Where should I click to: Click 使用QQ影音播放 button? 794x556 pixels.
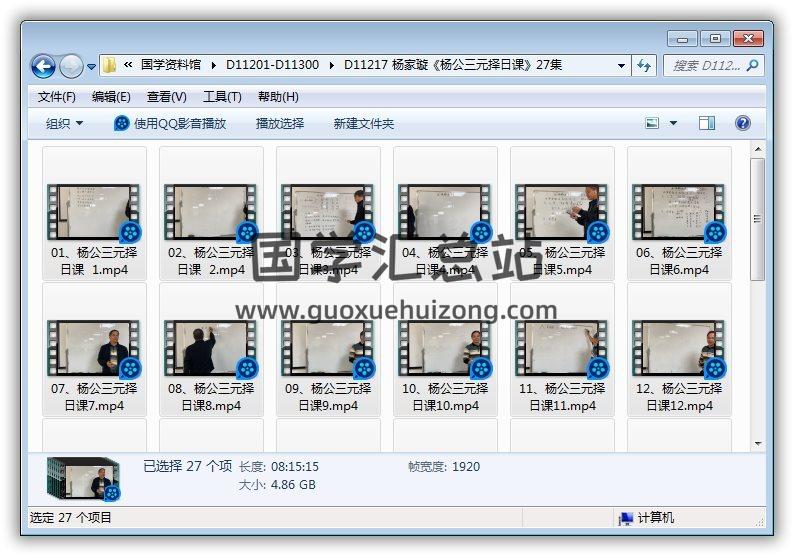click(x=170, y=123)
